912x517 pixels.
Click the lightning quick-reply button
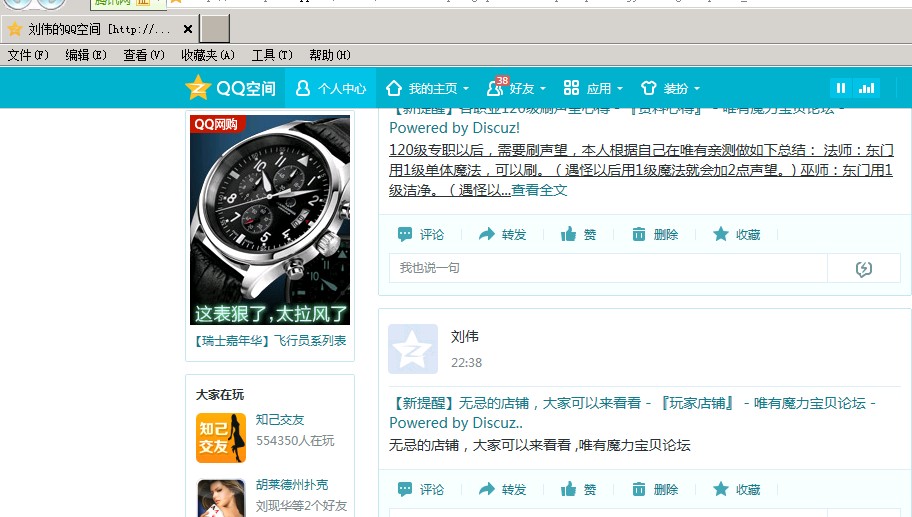(864, 268)
